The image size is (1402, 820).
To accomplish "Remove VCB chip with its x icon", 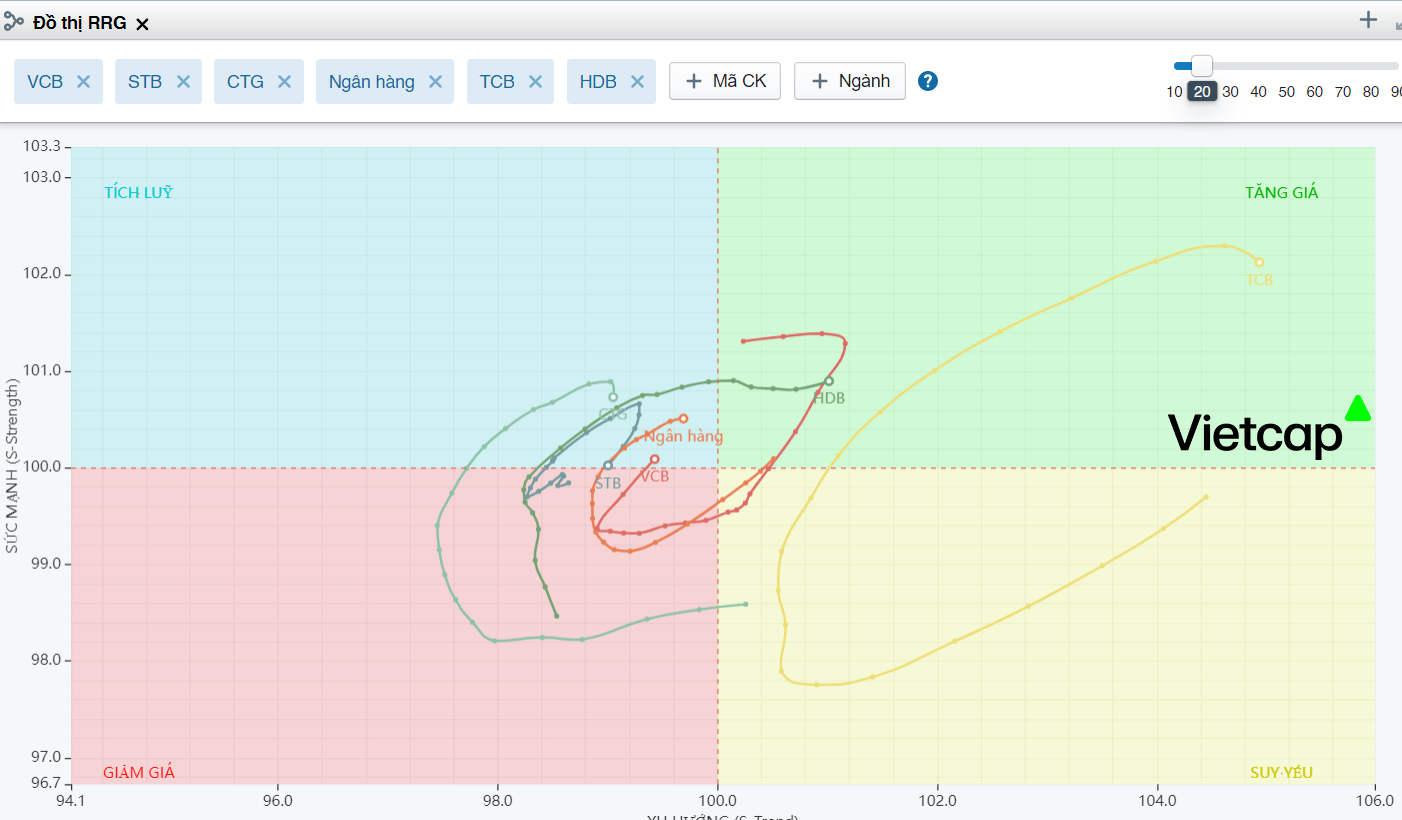I will [84, 82].
